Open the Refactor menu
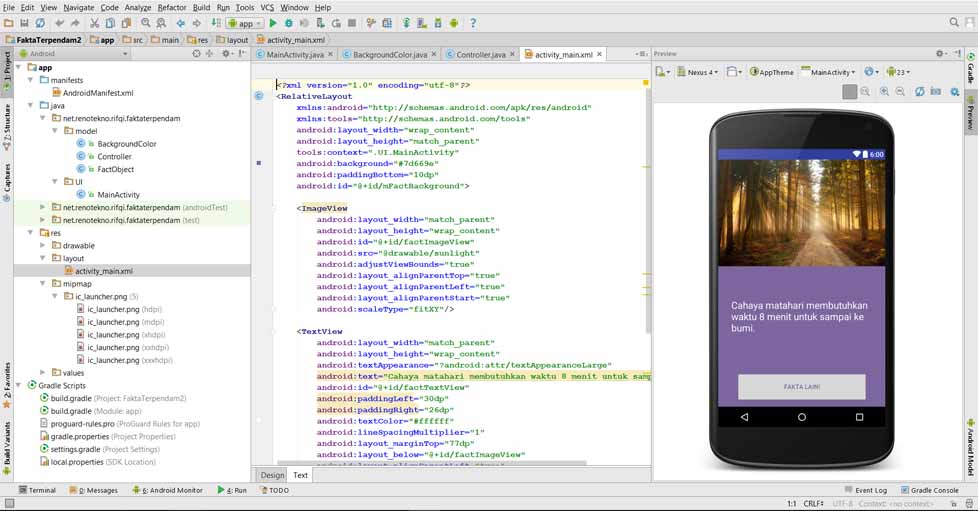Screen dimensions: 978x511 [x=171, y=7]
